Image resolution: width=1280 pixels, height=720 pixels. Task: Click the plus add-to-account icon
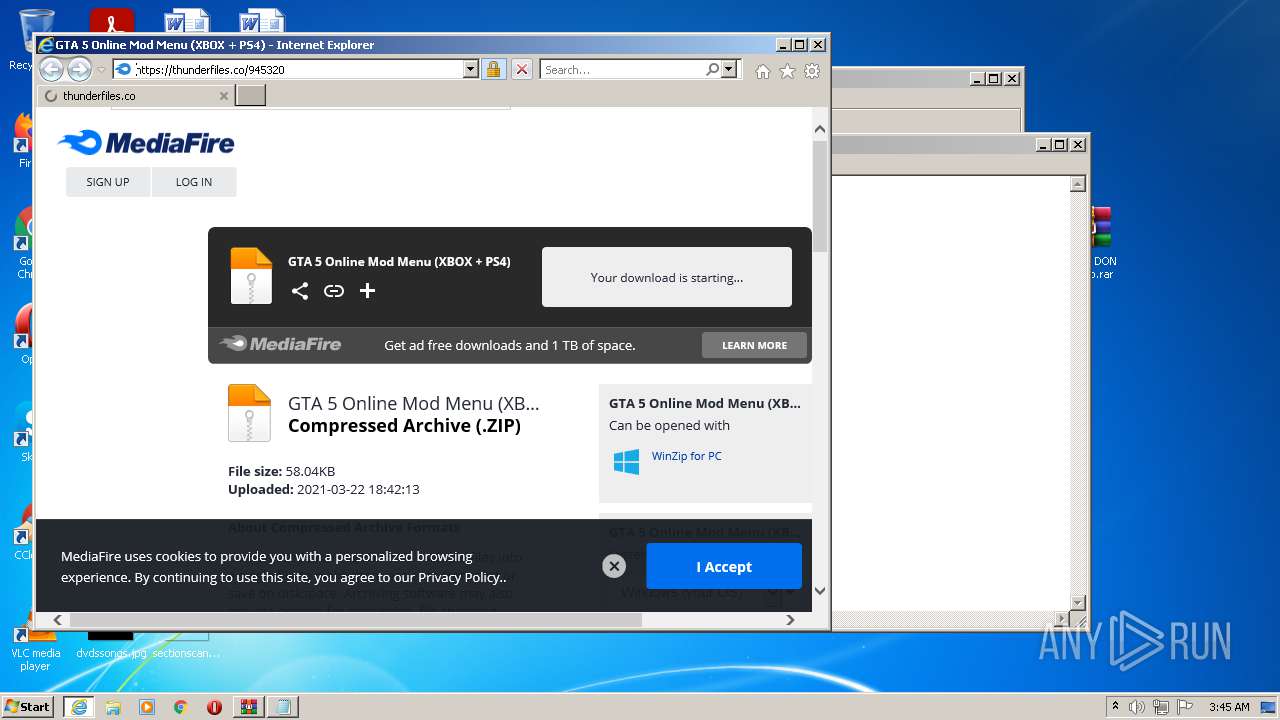(367, 291)
